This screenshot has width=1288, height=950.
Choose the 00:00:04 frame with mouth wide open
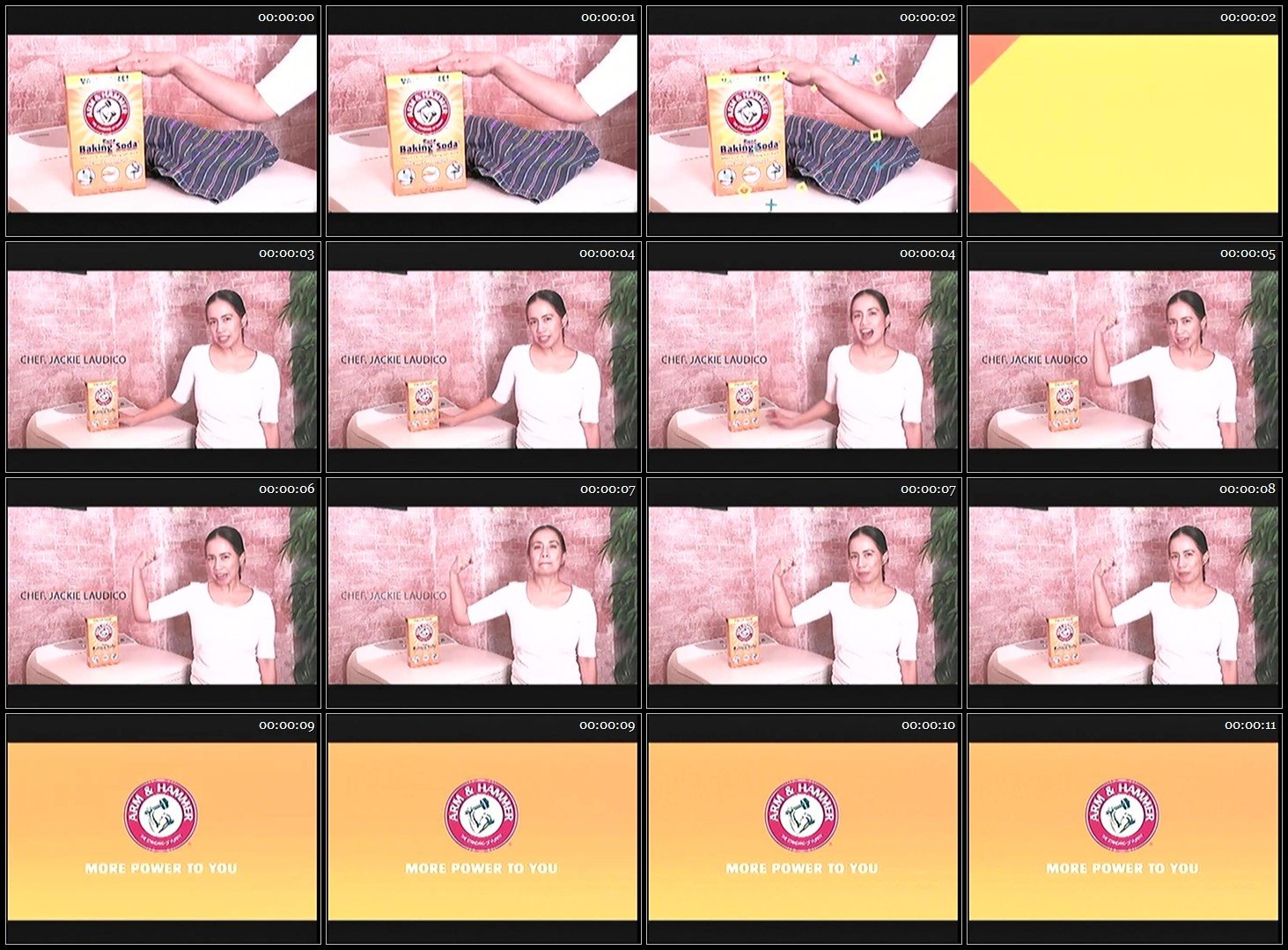click(803, 357)
